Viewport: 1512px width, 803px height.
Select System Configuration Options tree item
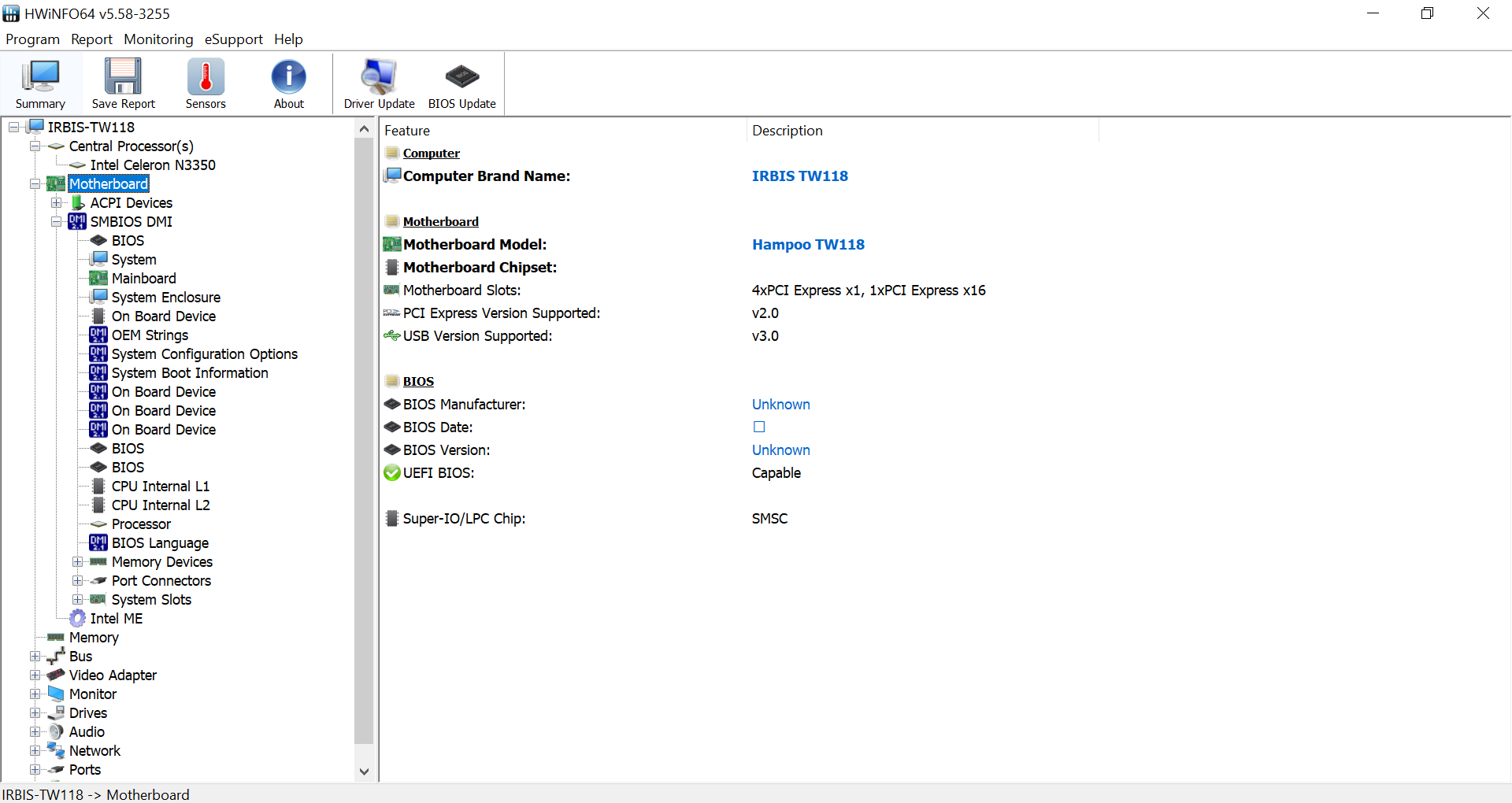205,354
